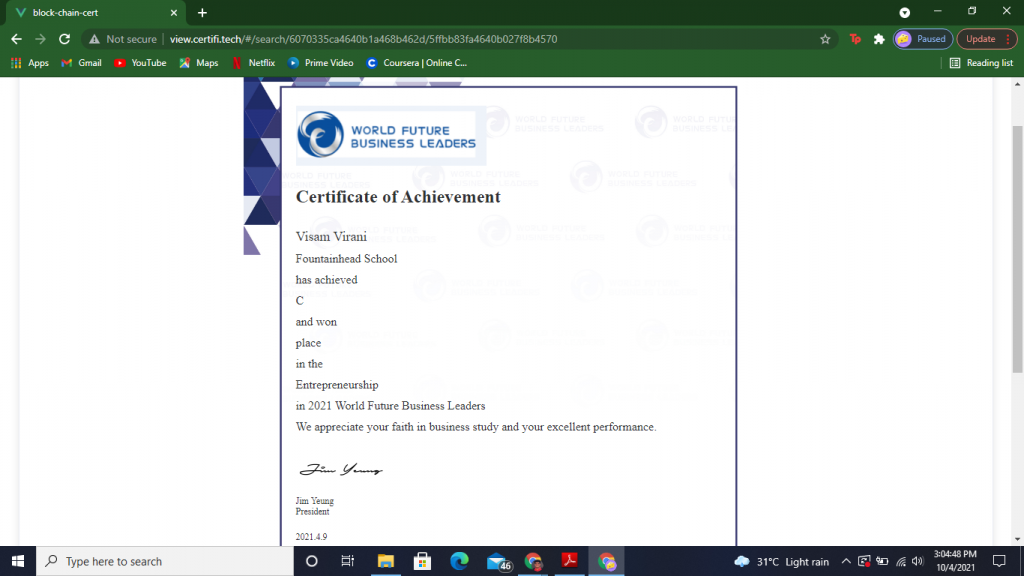The width and height of the screenshot is (1024, 576).
Task: Open a new browser tab
Action: tap(202, 12)
